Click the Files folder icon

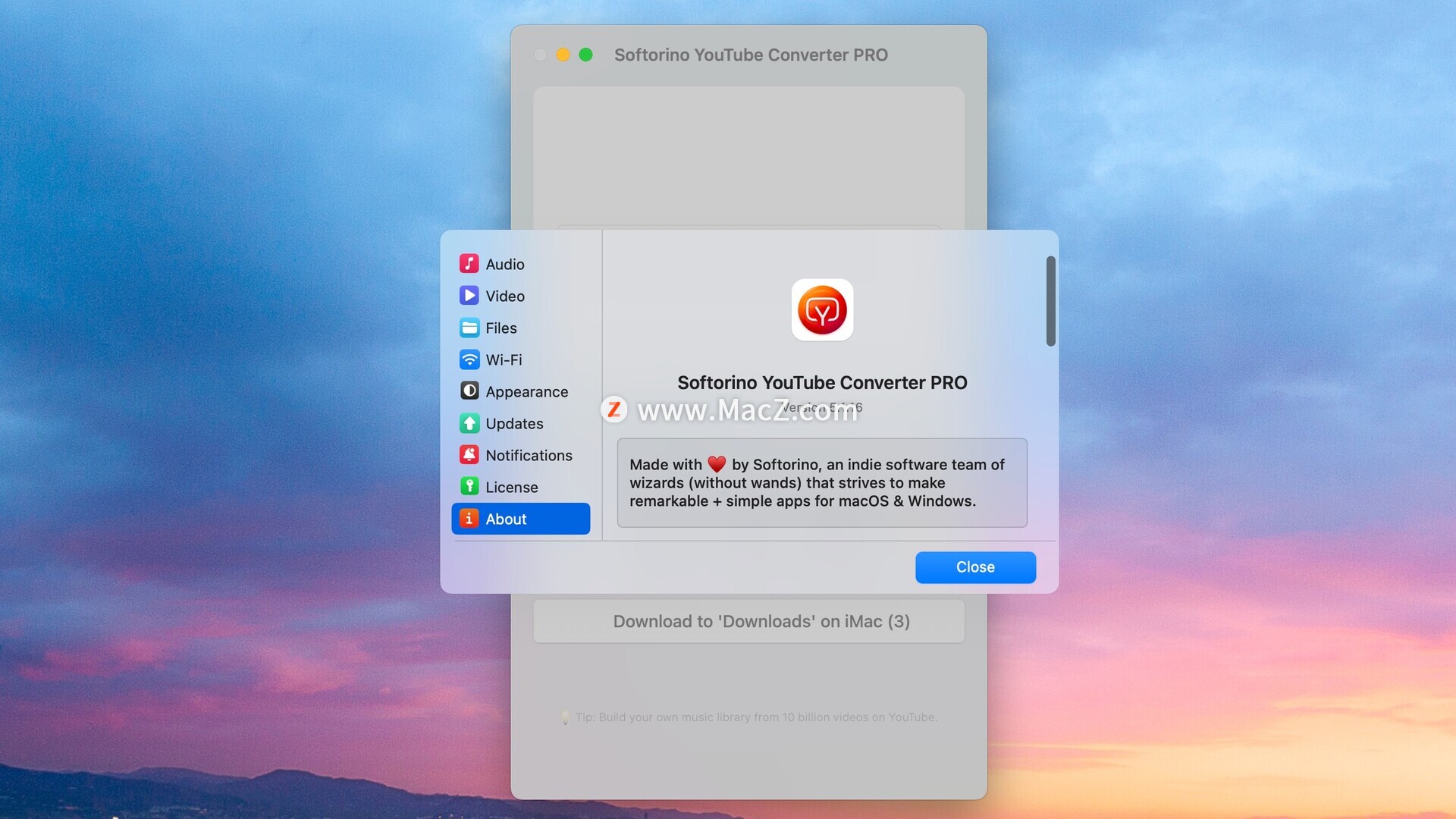click(469, 328)
